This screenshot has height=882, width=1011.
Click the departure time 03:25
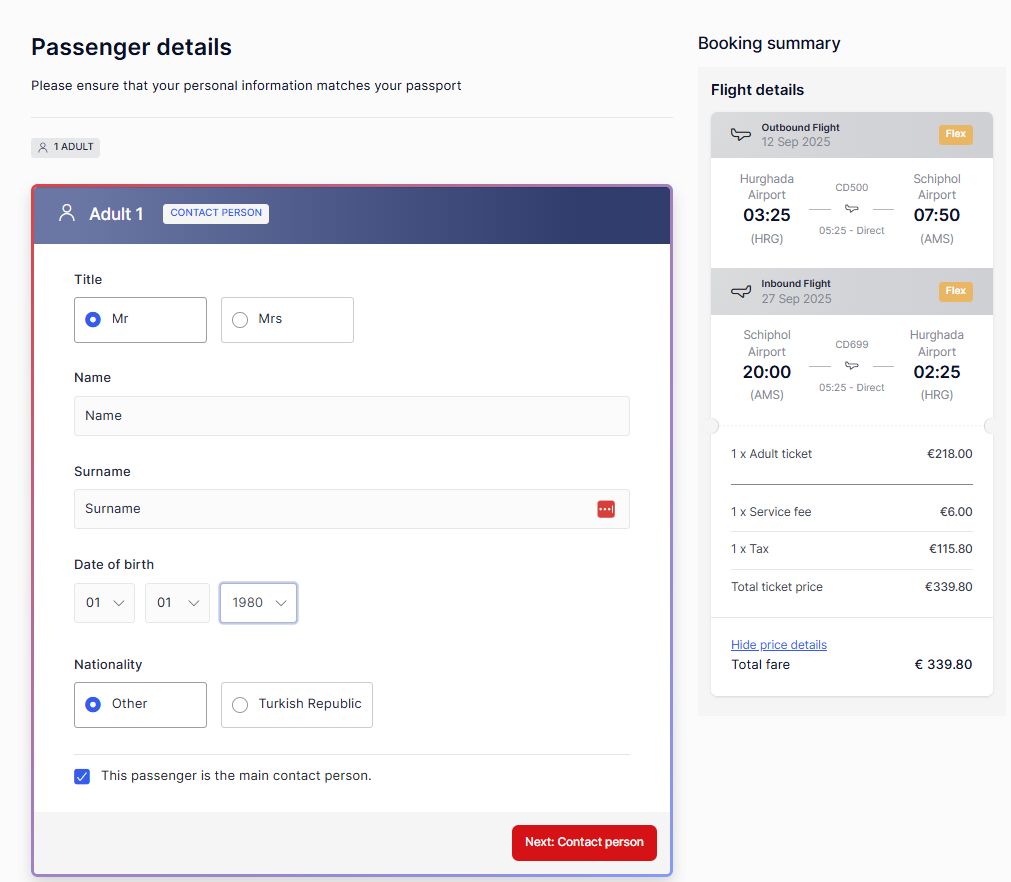click(x=767, y=215)
